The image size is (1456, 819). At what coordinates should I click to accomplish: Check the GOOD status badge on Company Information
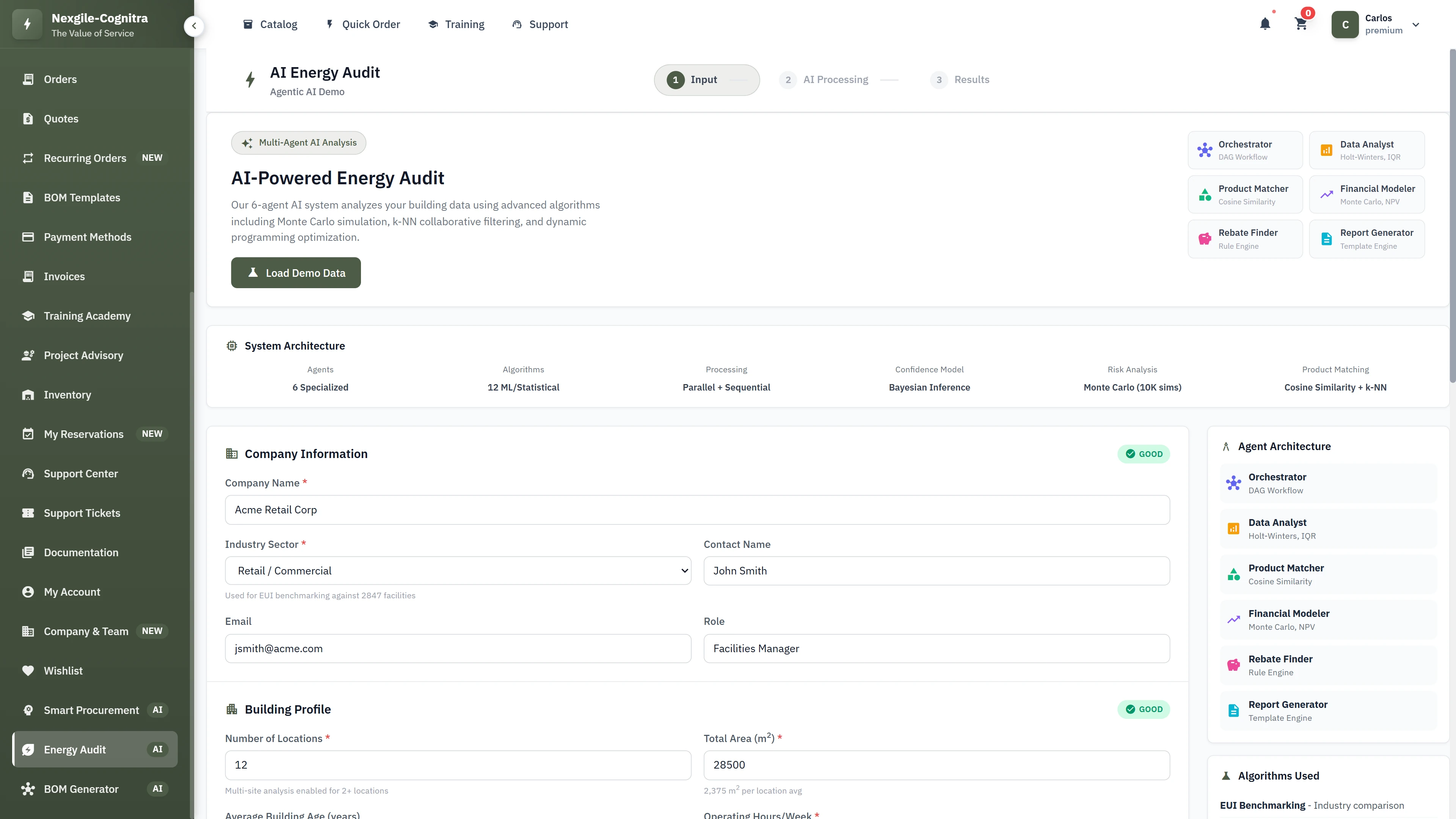(1144, 454)
